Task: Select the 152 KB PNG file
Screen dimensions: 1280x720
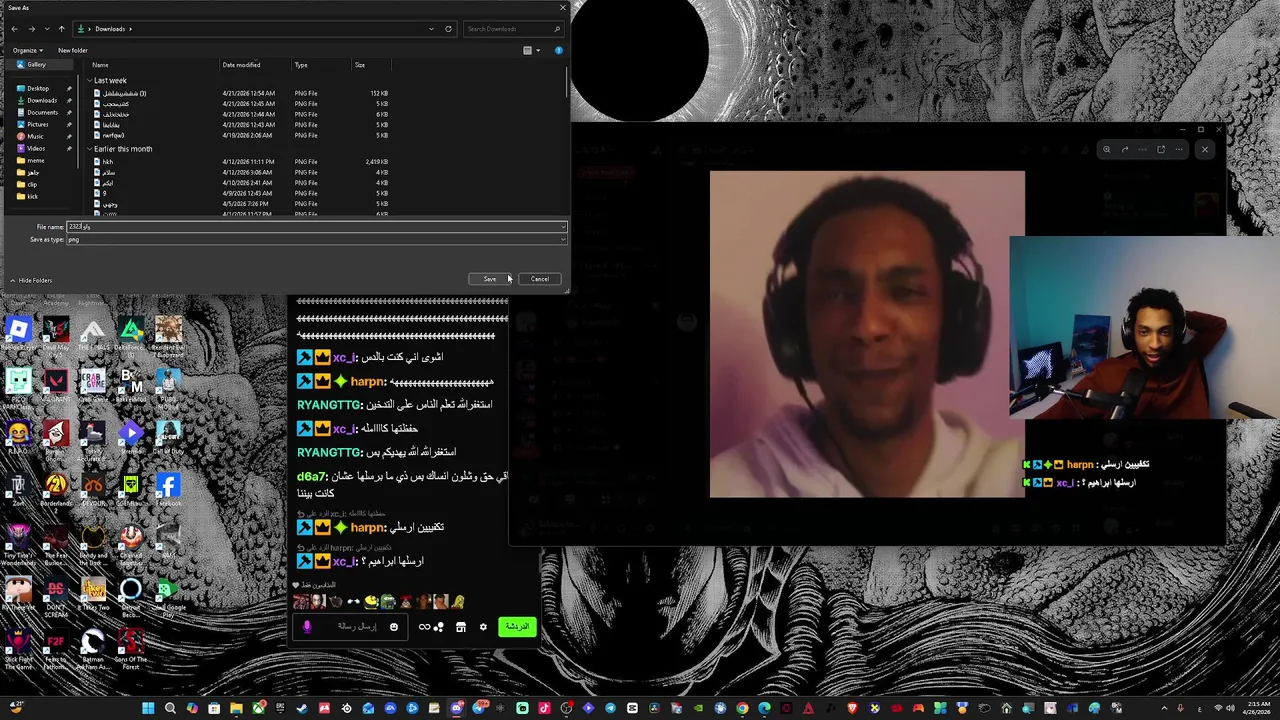Action: 240,93
